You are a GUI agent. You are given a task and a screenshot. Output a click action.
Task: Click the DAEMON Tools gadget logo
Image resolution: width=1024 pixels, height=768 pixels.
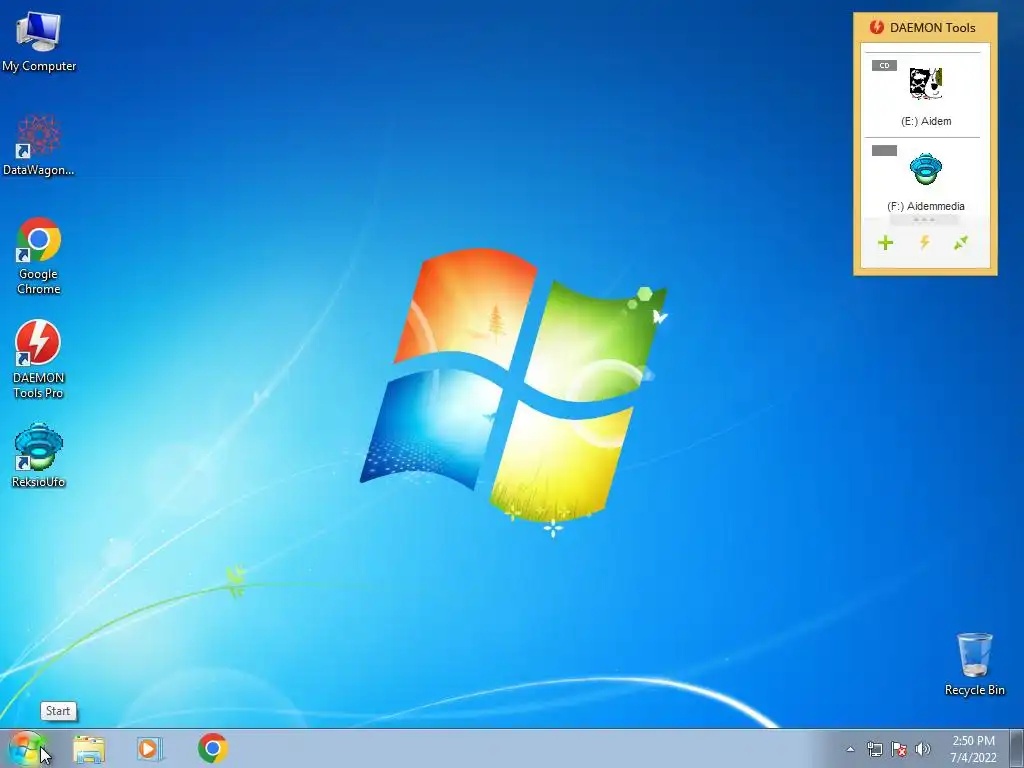(876, 27)
